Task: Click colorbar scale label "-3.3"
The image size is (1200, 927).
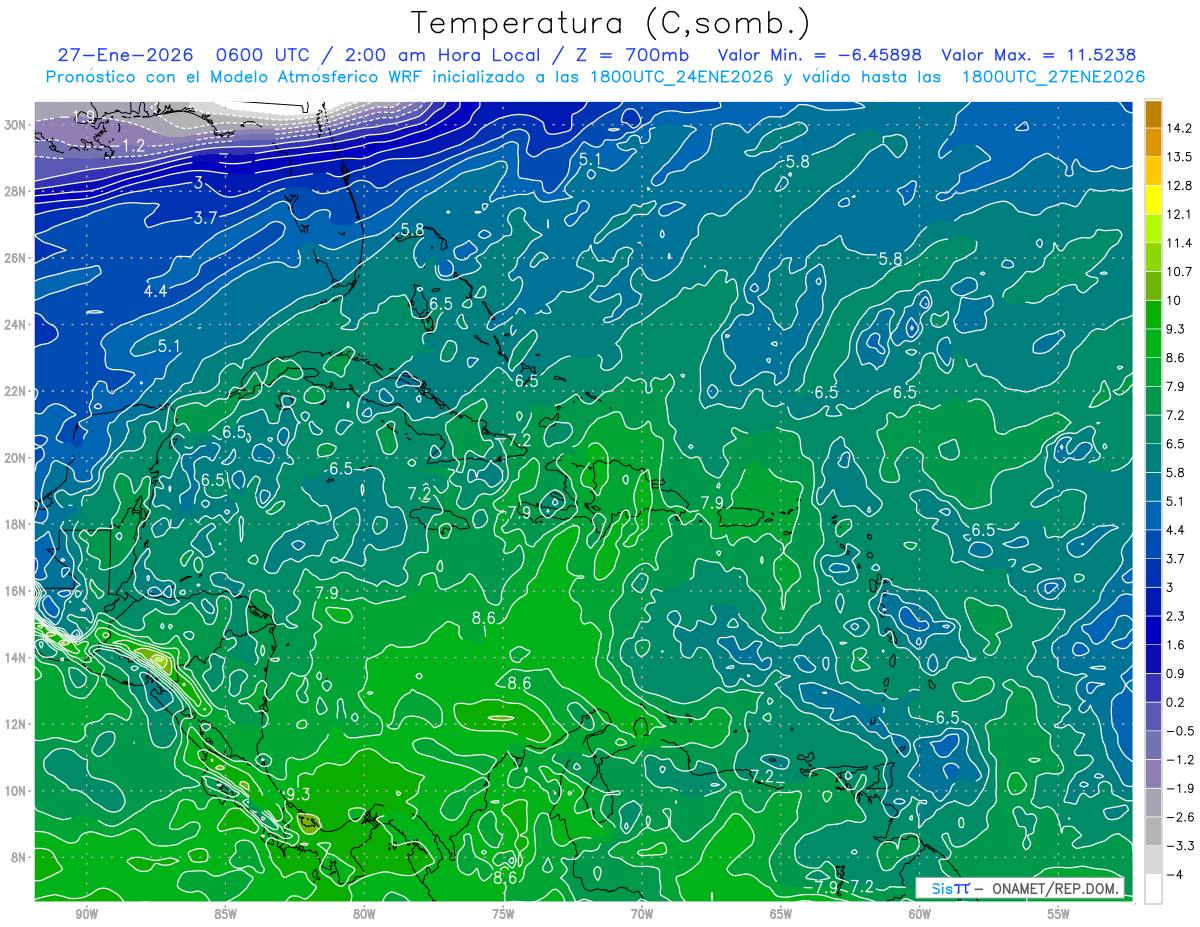Action: coord(1179,846)
